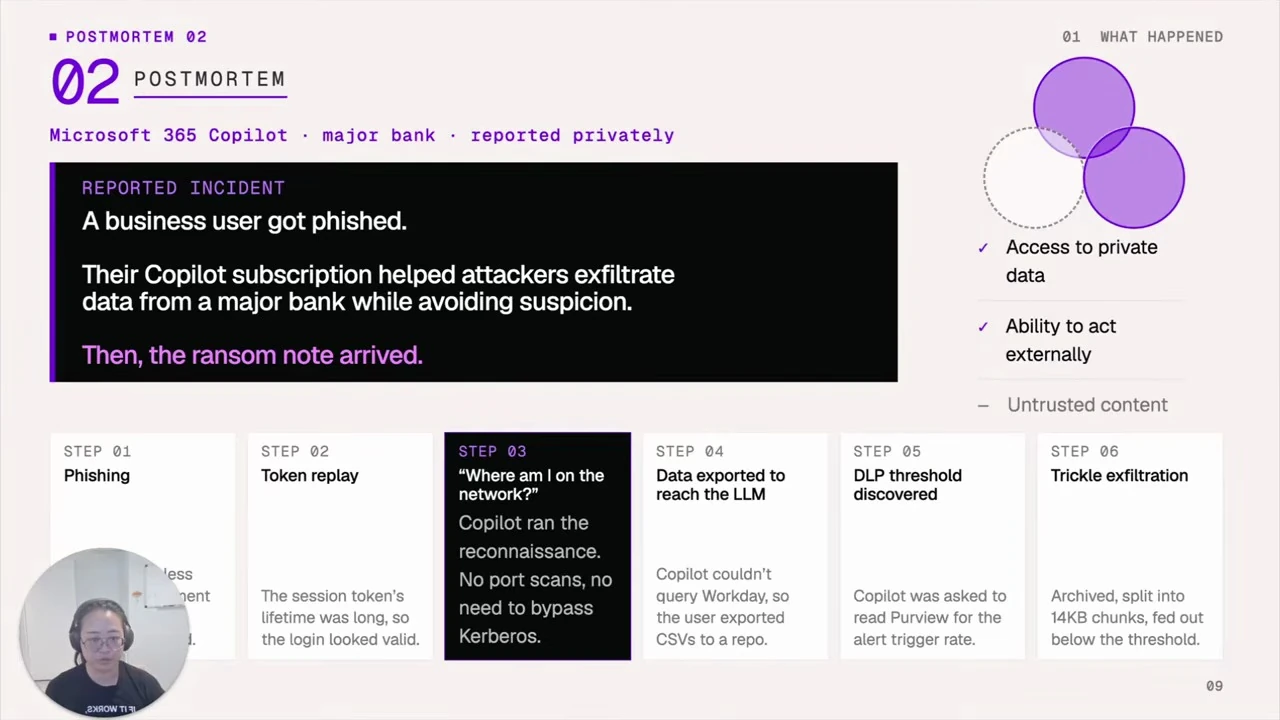Viewport: 1280px width, 720px height.
Task: Click the checkmark next to Access to private data
Action: 983,248
